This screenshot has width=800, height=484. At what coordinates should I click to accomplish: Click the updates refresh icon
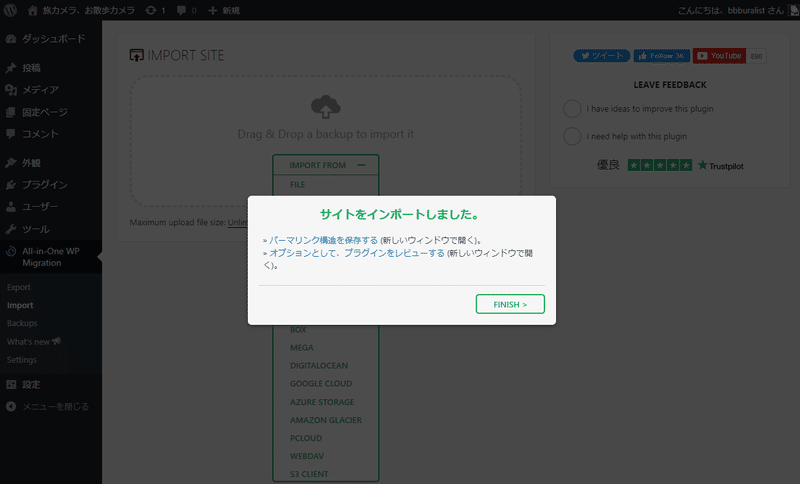pyautogui.click(x=151, y=10)
